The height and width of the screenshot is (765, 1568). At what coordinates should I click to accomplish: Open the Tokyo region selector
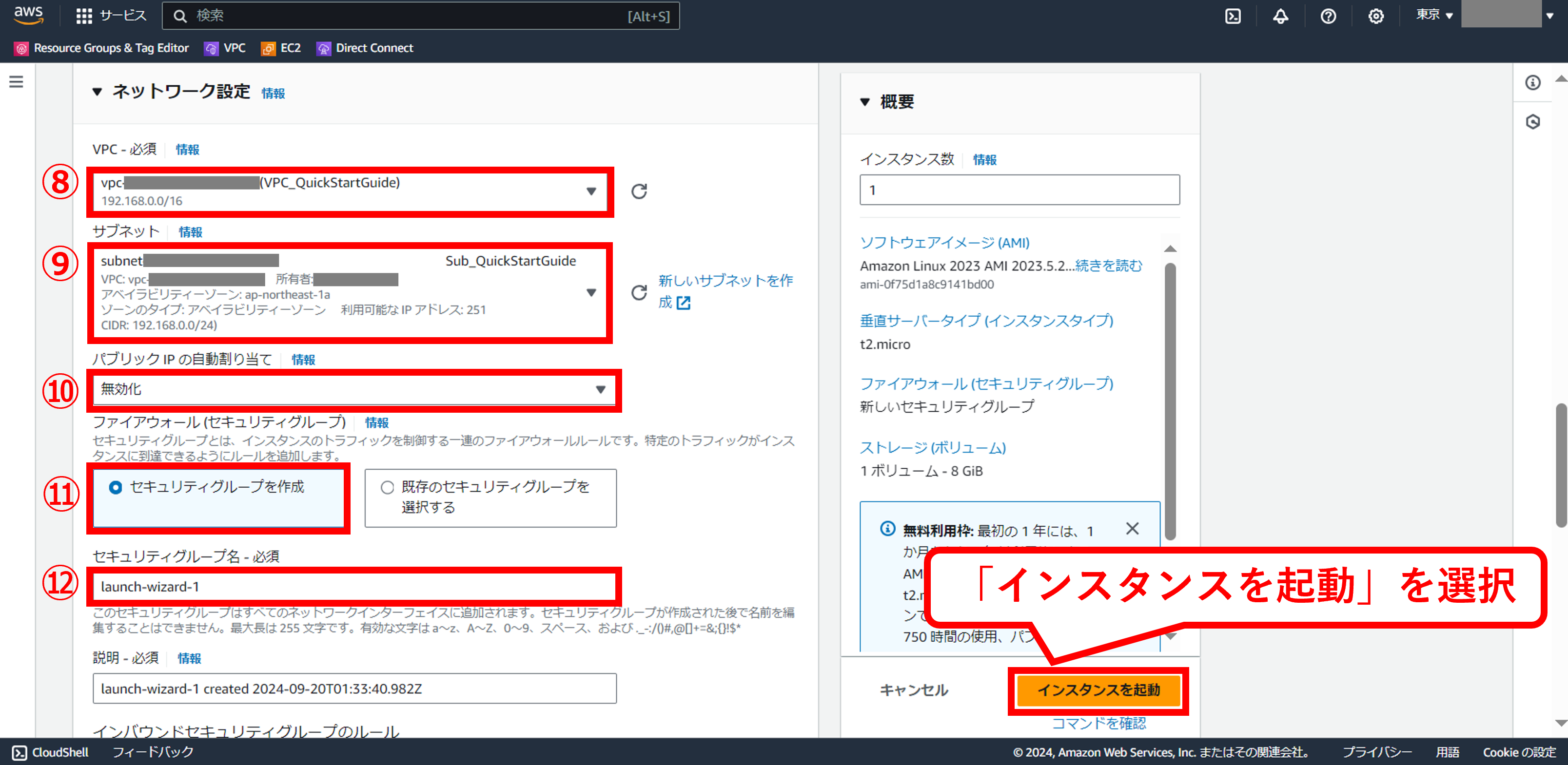(x=1433, y=15)
